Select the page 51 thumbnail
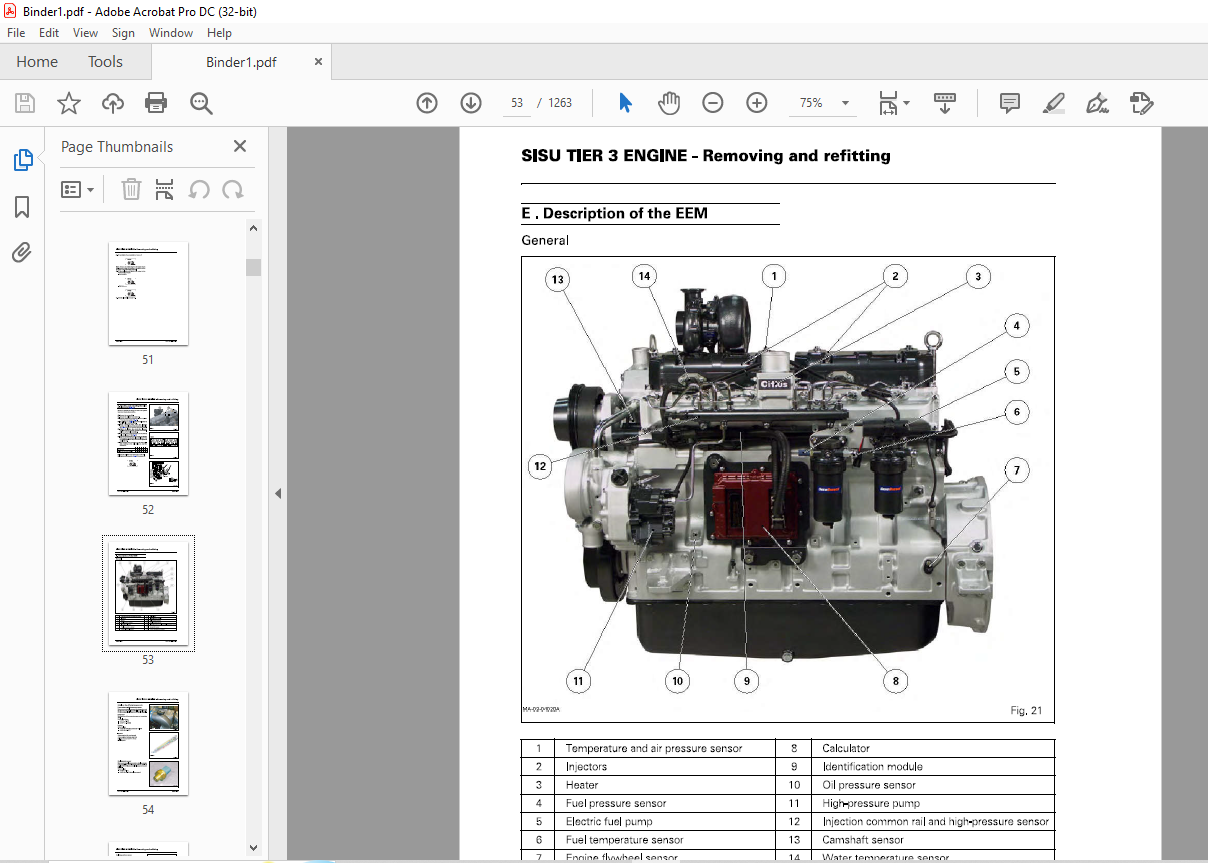Image resolution: width=1208 pixels, height=863 pixels. coord(148,294)
